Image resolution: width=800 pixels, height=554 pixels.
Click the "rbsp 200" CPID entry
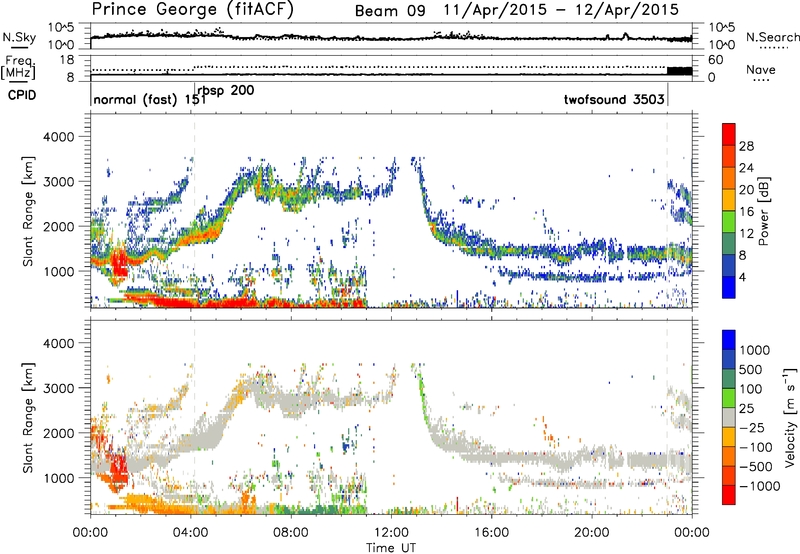(226, 90)
